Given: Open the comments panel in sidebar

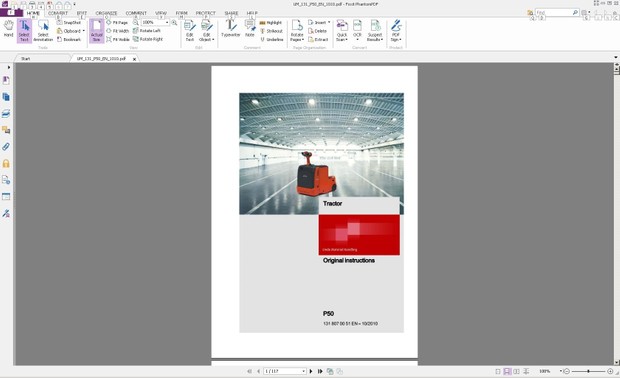Looking at the screenshot, I should [6, 130].
